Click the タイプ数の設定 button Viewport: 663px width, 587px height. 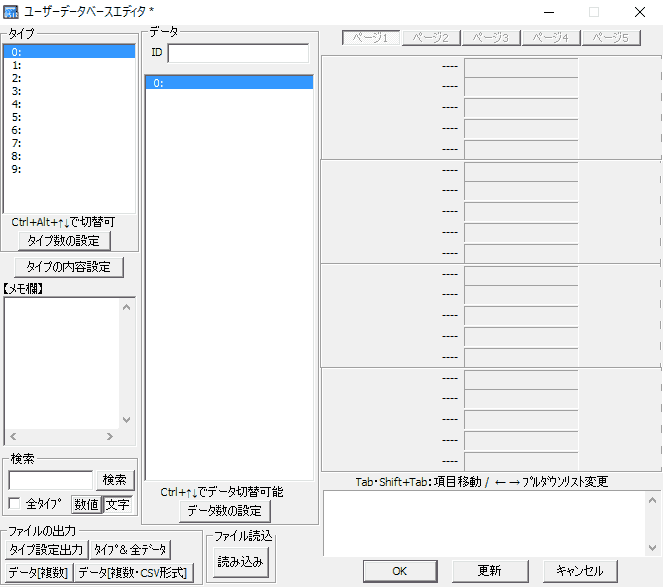(x=64, y=241)
